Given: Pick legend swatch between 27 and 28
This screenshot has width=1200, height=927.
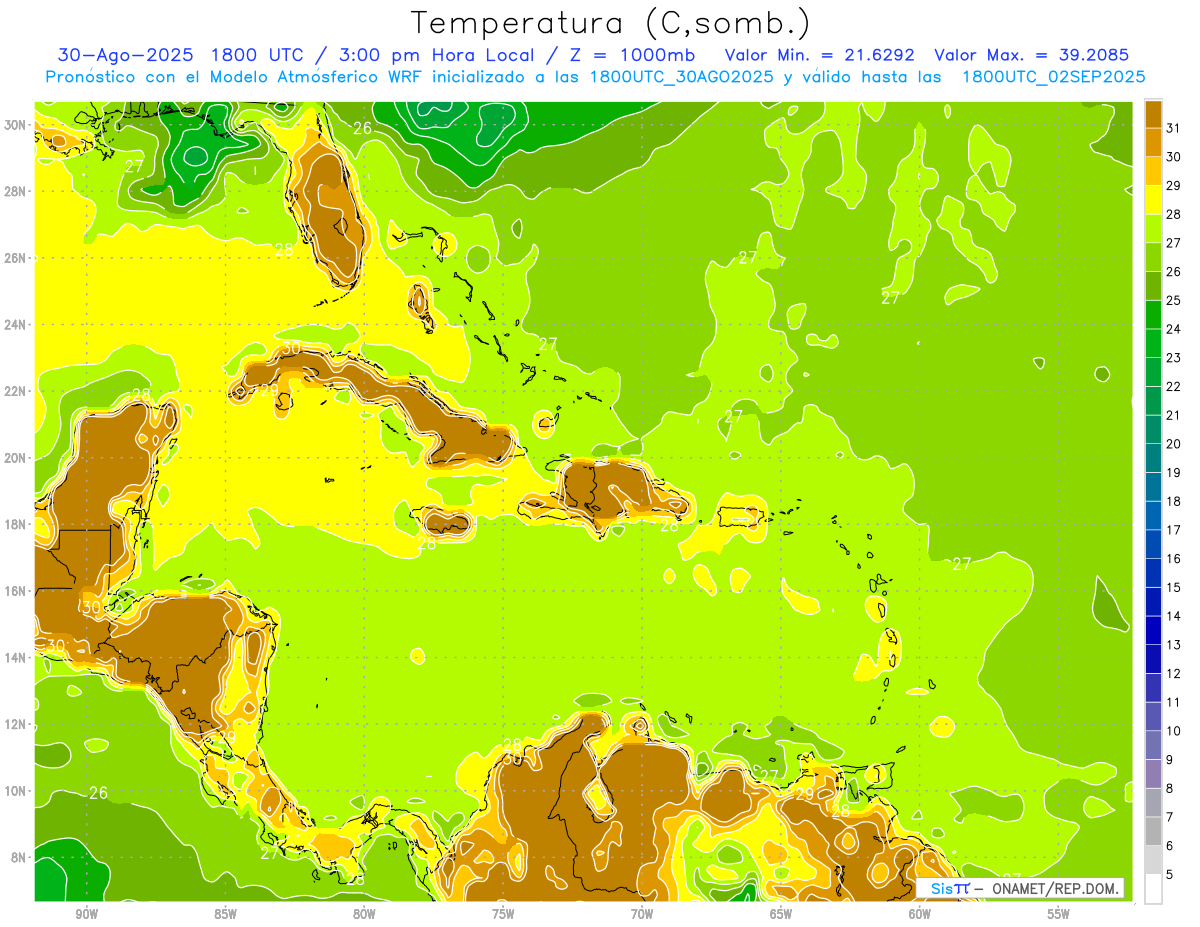Looking at the screenshot, I should coord(1153,228).
